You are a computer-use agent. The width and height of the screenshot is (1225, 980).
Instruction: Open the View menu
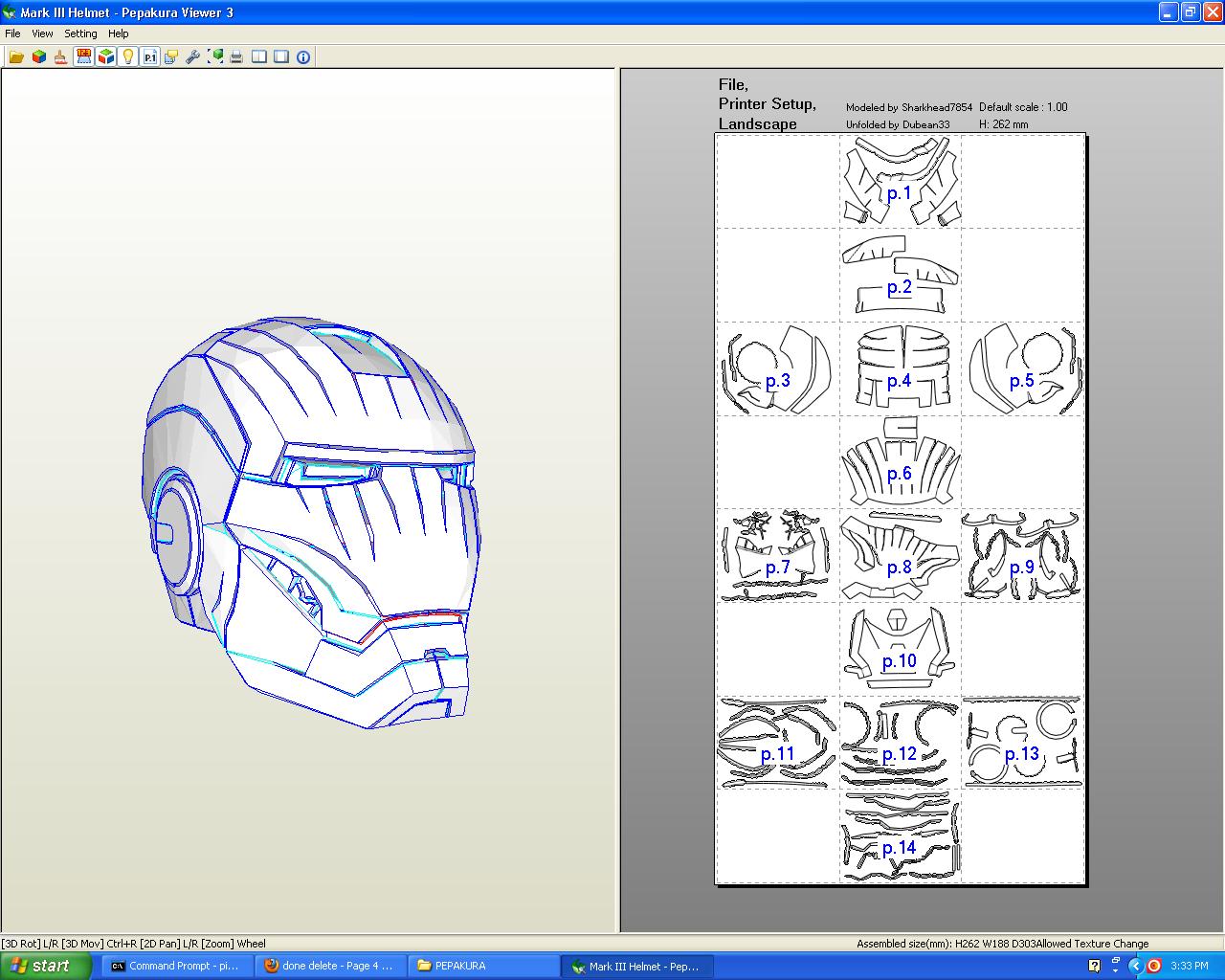point(42,33)
